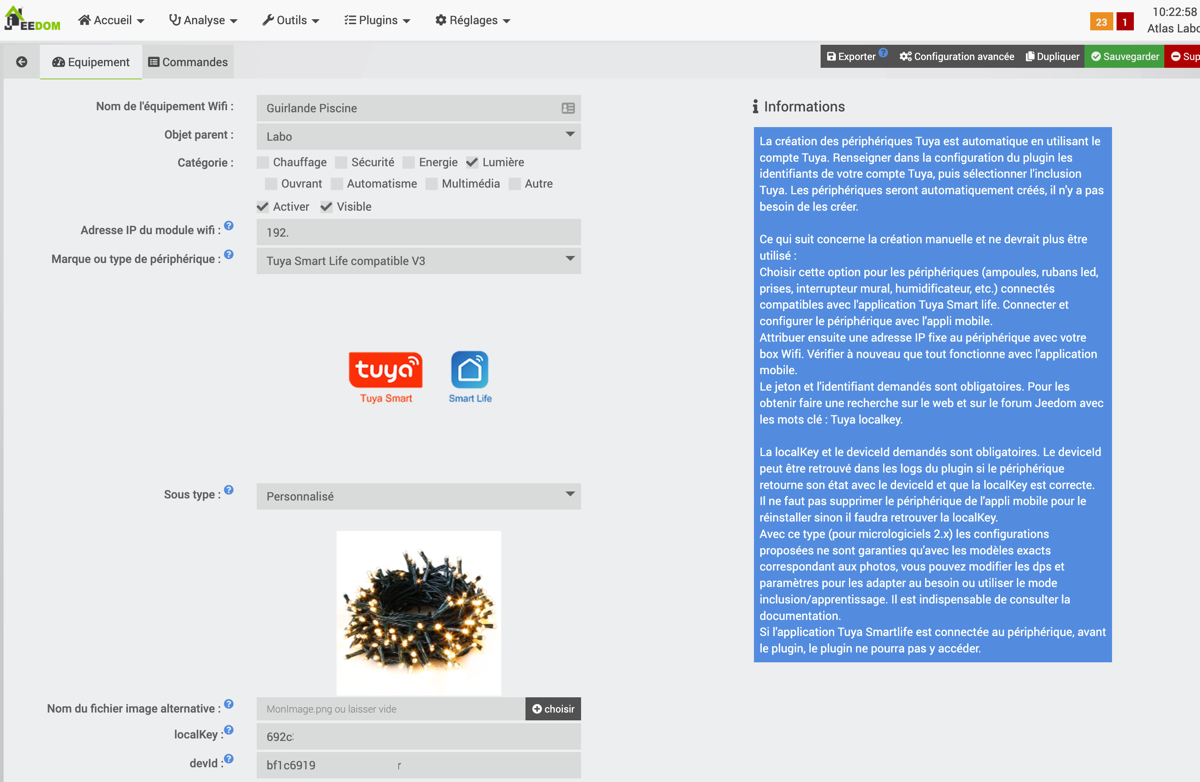
Task: Open the Sous type dropdown
Action: (418, 496)
